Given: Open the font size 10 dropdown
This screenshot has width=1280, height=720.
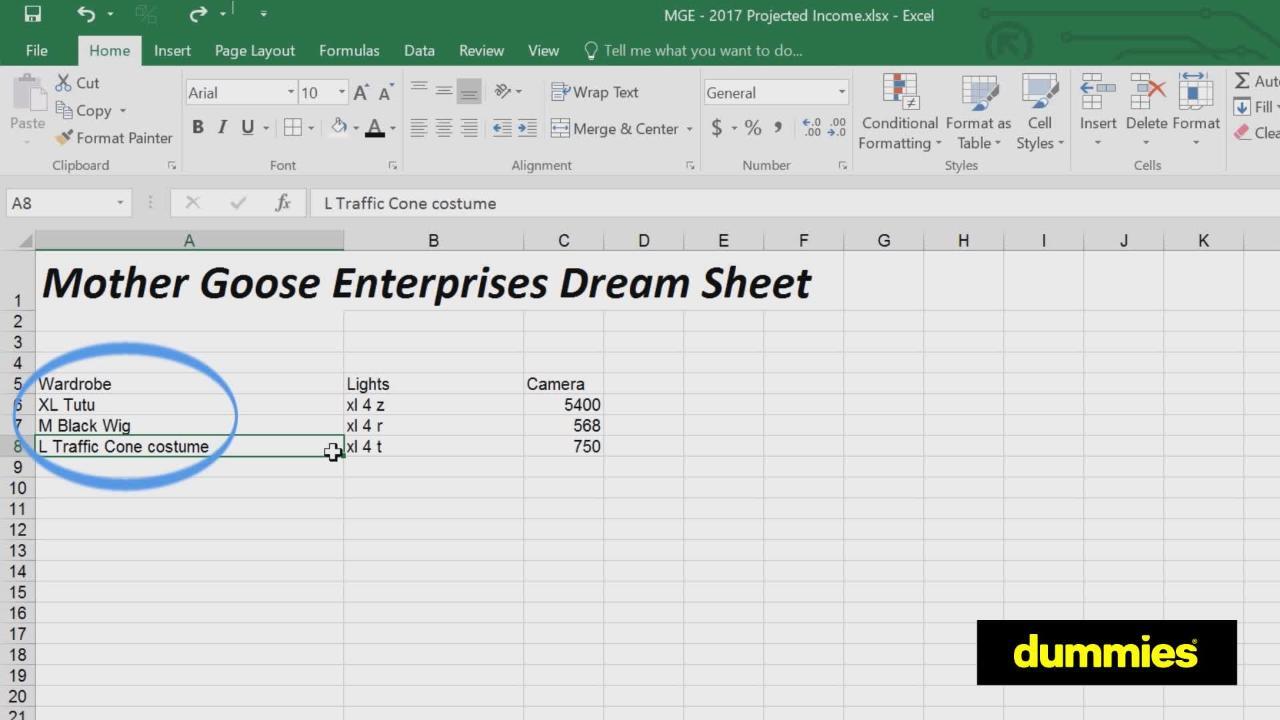Looking at the screenshot, I should coord(342,93).
